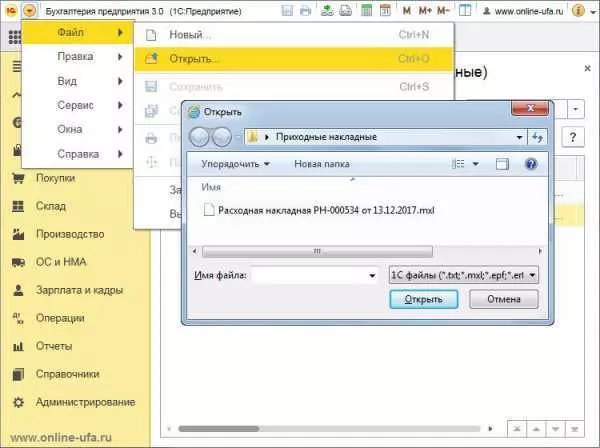Open the Сервис menu

[x=78, y=105]
